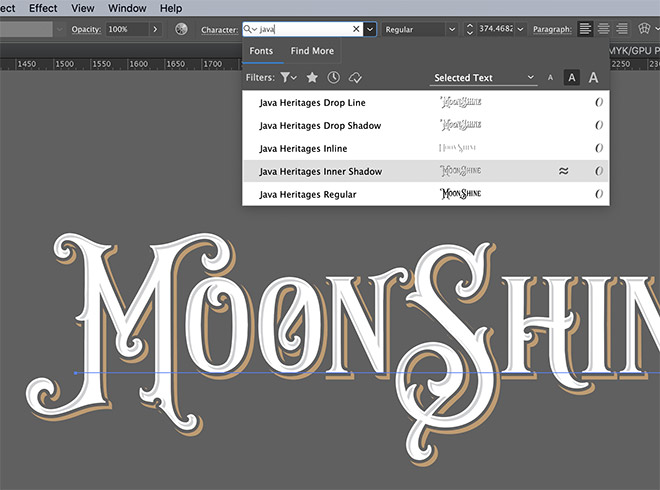This screenshot has width=660, height=490.
Task: Expand the font family dropdown arrow
Action: pyautogui.click(x=370, y=29)
